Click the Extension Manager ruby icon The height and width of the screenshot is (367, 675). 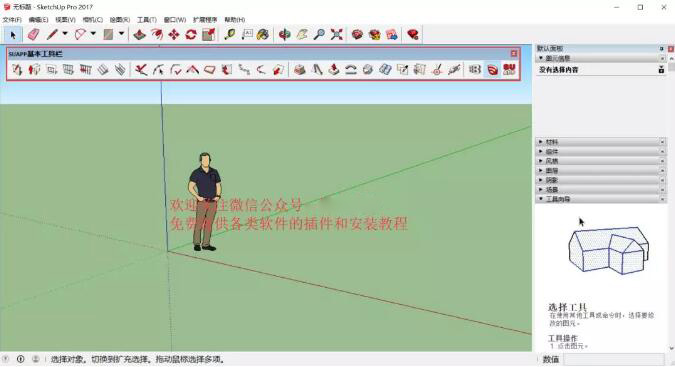413,34
